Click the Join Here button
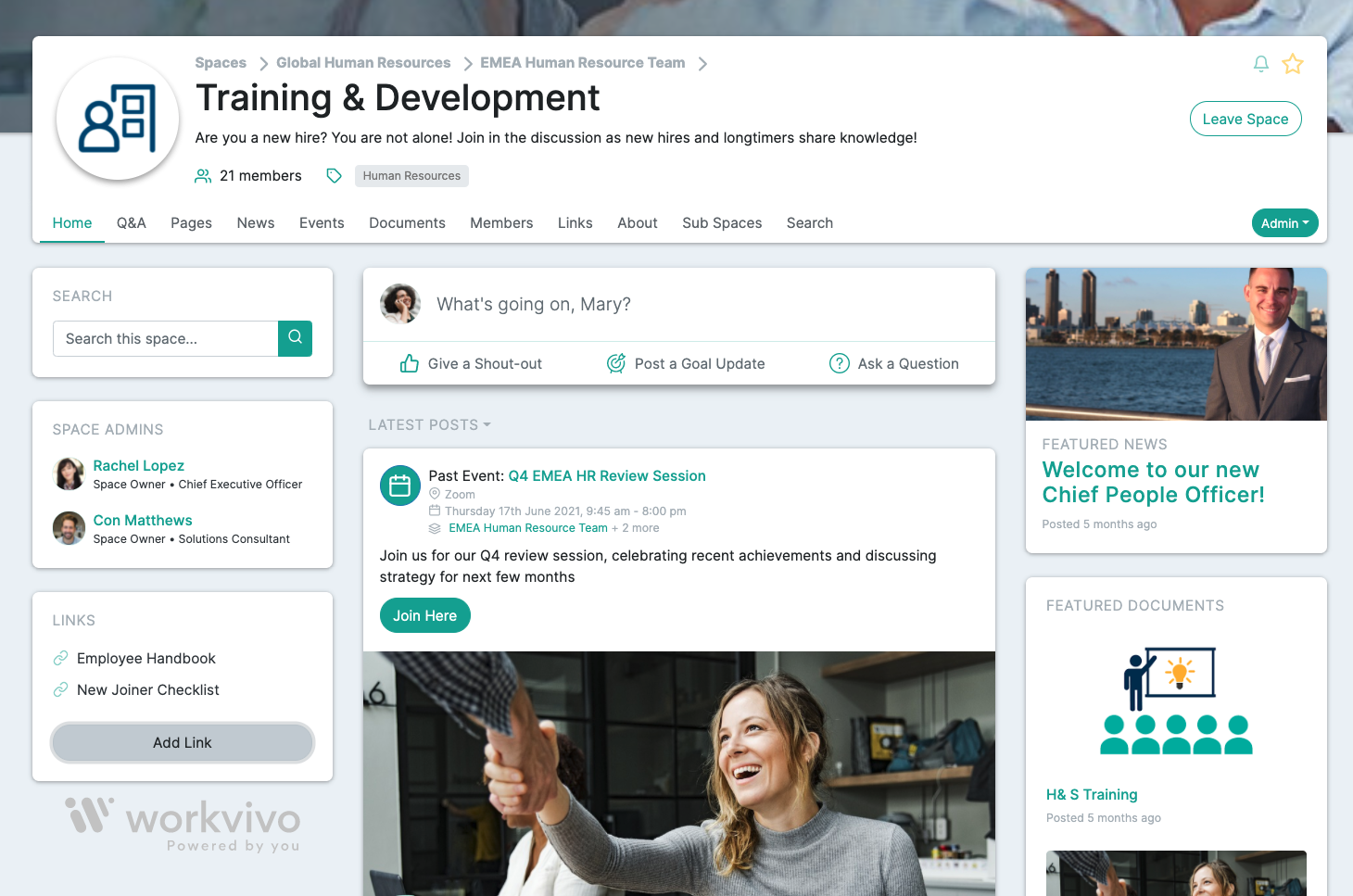 pyautogui.click(x=424, y=615)
